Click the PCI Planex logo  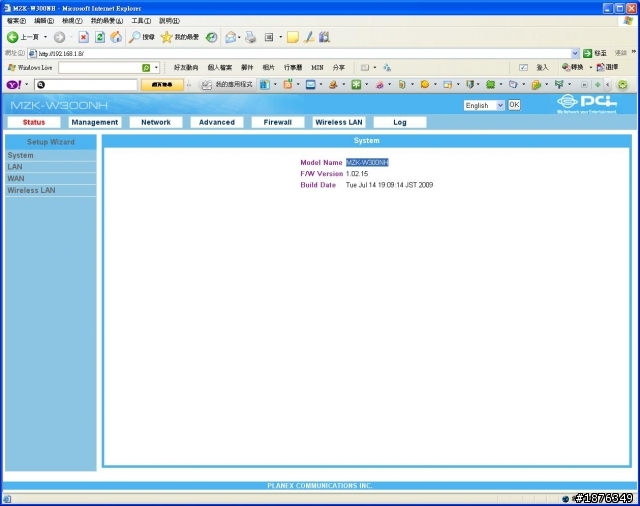(587, 104)
